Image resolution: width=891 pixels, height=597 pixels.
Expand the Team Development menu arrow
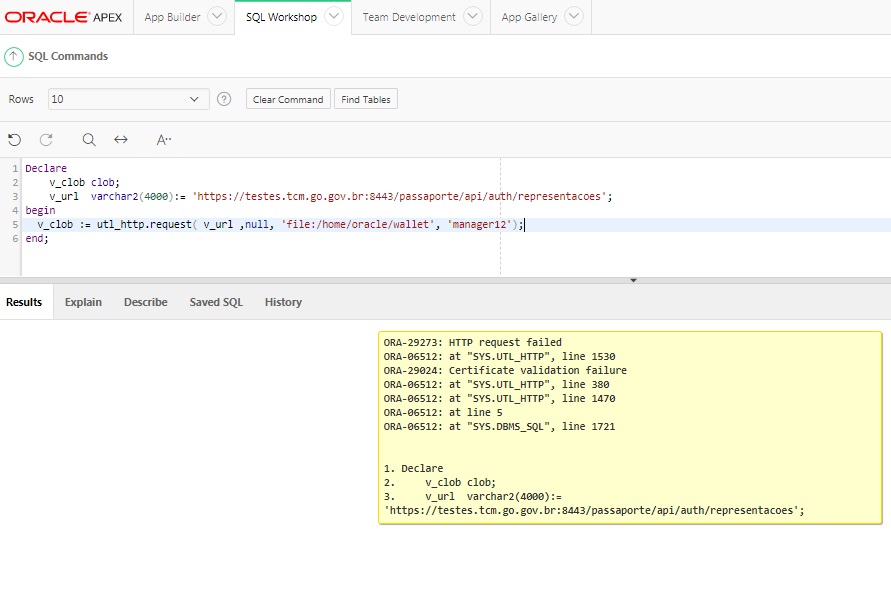[x=473, y=17]
